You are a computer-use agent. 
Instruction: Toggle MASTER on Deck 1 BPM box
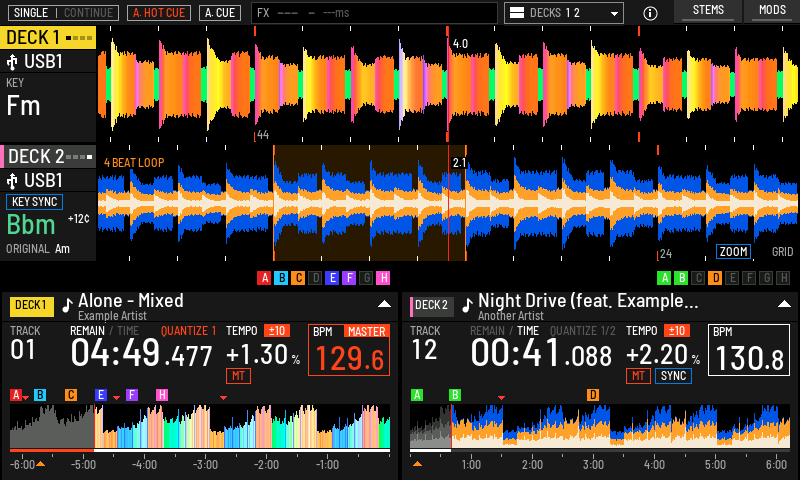[x=367, y=332]
